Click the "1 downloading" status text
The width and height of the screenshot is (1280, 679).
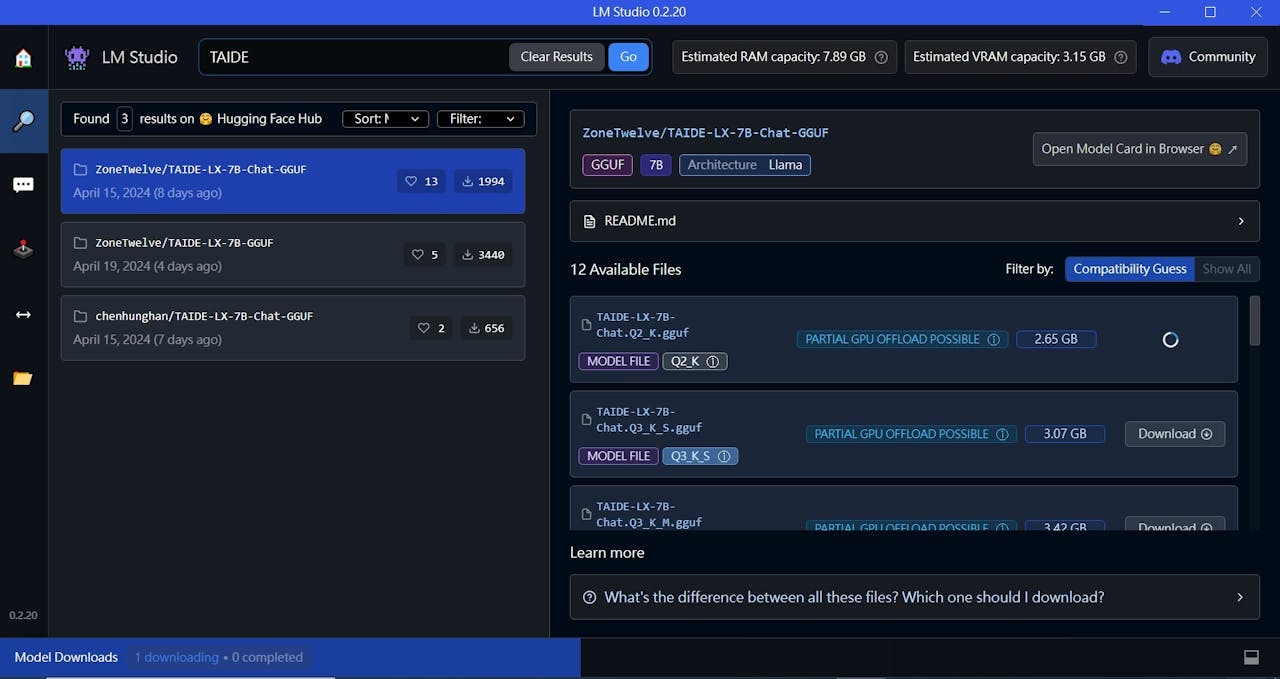[177, 657]
